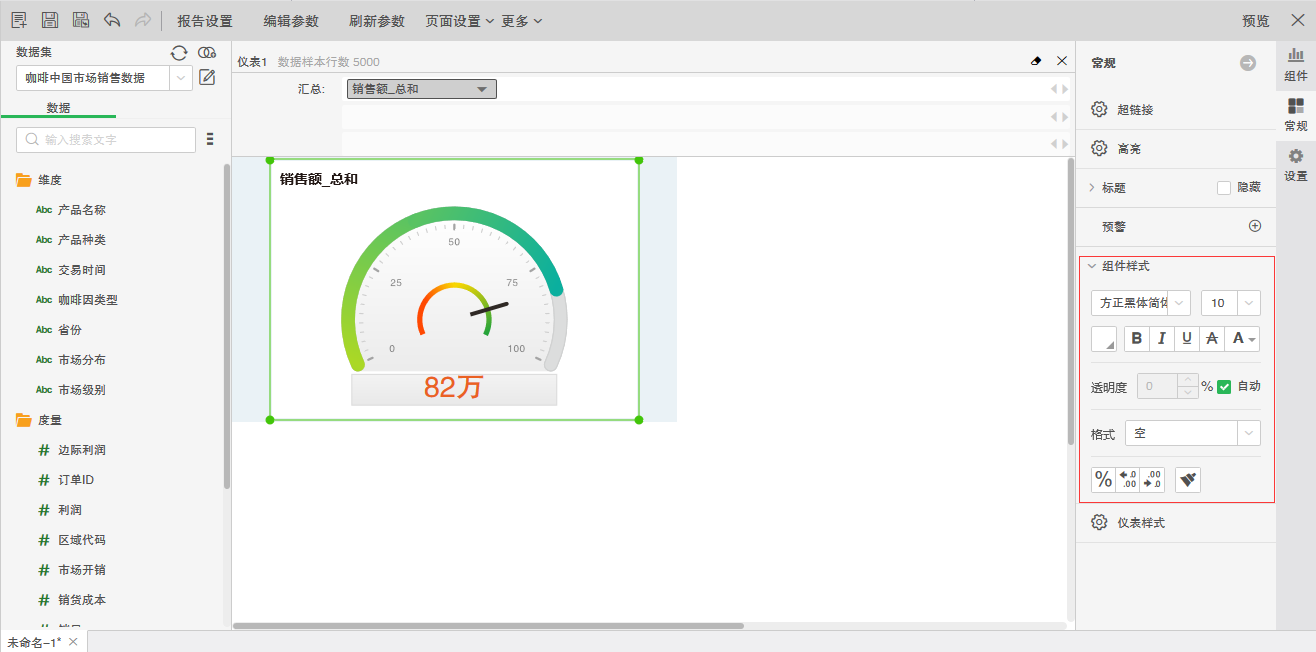This screenshot has width=1316, height=652.
Task: Toggle italic text style
Action: [1161, 339]
